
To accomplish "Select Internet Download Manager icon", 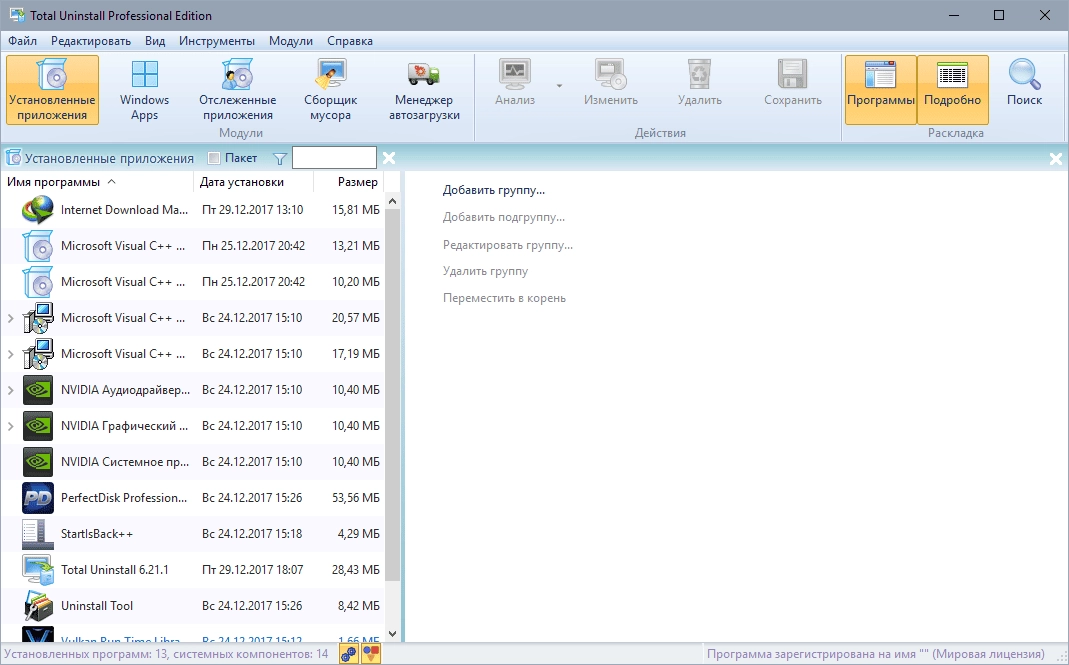I will pos(37,210).
